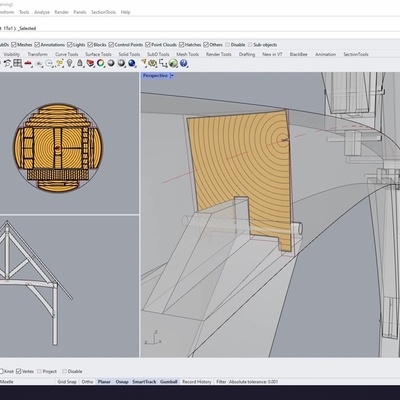
Task: Click the light bulb icon in toolbar
Action: [70, 63]
